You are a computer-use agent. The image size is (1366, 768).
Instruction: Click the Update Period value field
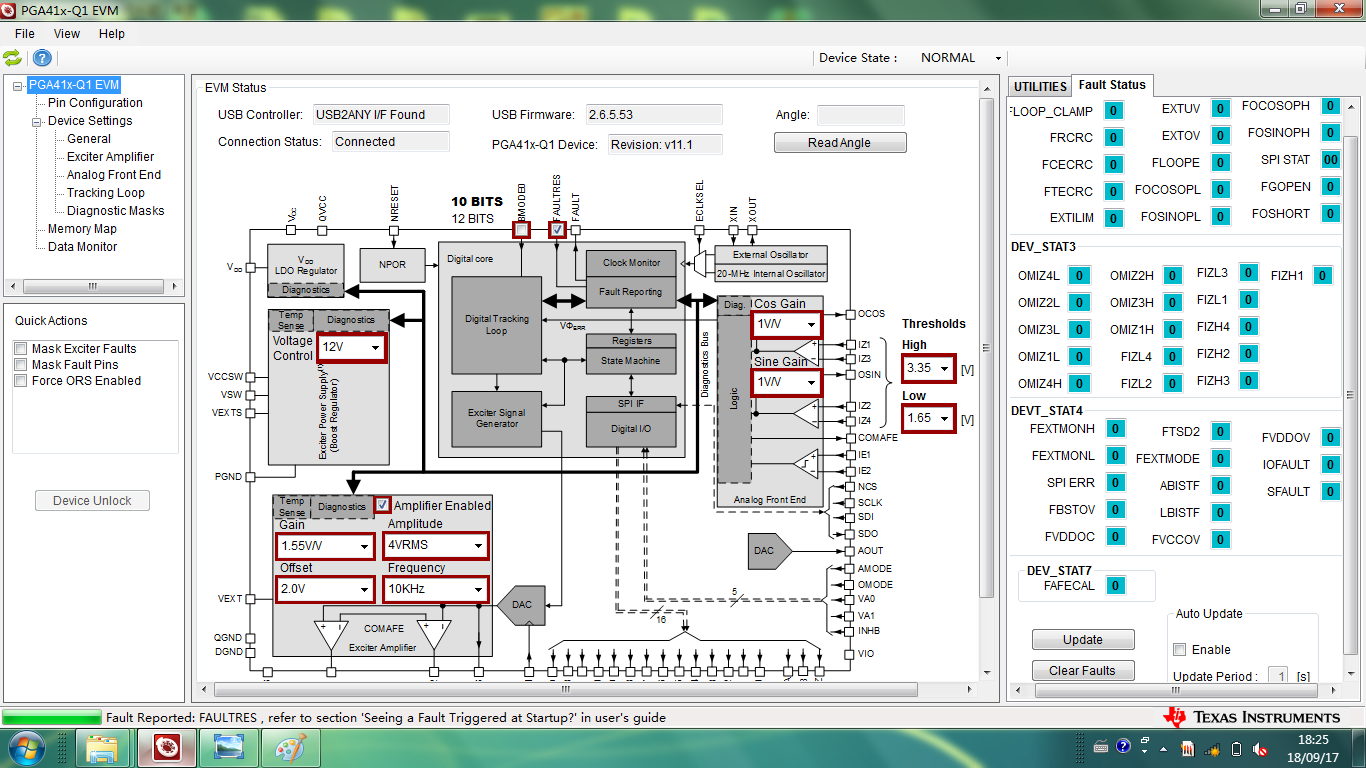[1278, 677]
